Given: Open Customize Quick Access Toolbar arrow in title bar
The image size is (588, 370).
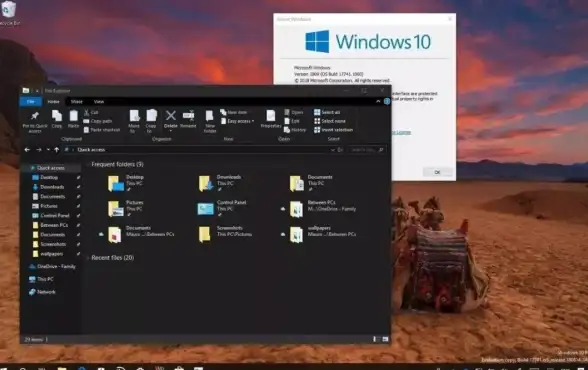Looking at the screenshot, I should (x=38, y=91).
